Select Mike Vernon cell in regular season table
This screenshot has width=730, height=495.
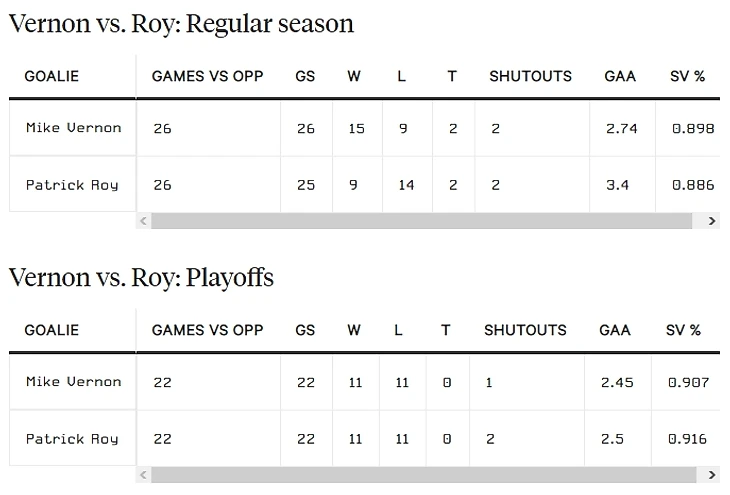(73, 128)
